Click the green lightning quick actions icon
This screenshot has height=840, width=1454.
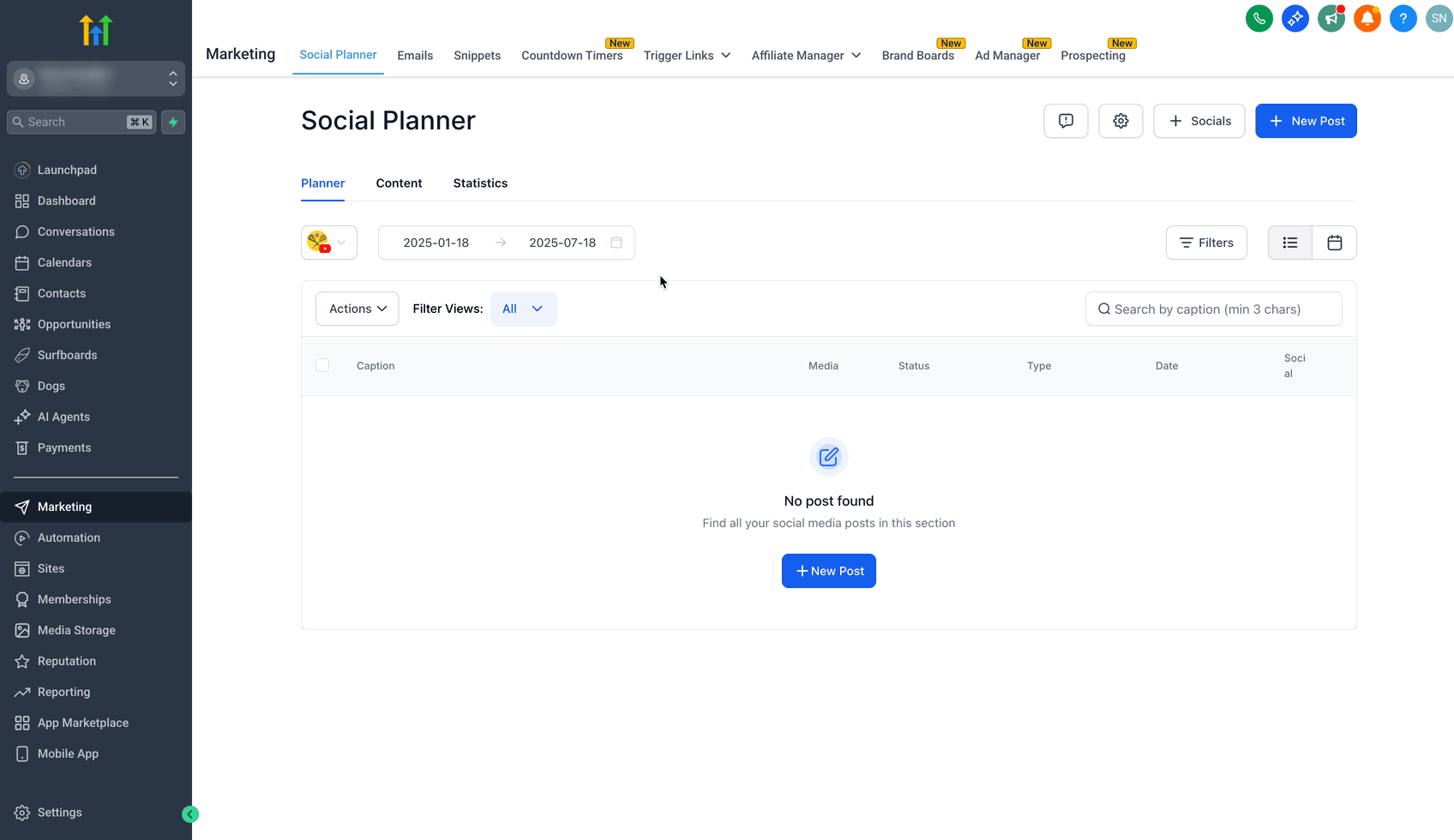point(173,122)
